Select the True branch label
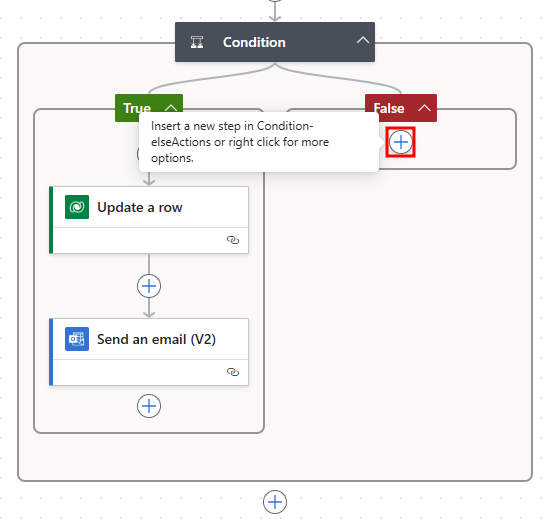This screenshot has width=550, height=526. click(x=137, y=108)
